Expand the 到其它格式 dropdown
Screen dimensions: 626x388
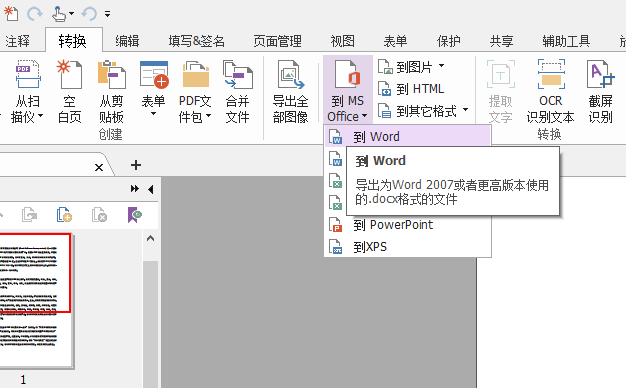[423, 111]
